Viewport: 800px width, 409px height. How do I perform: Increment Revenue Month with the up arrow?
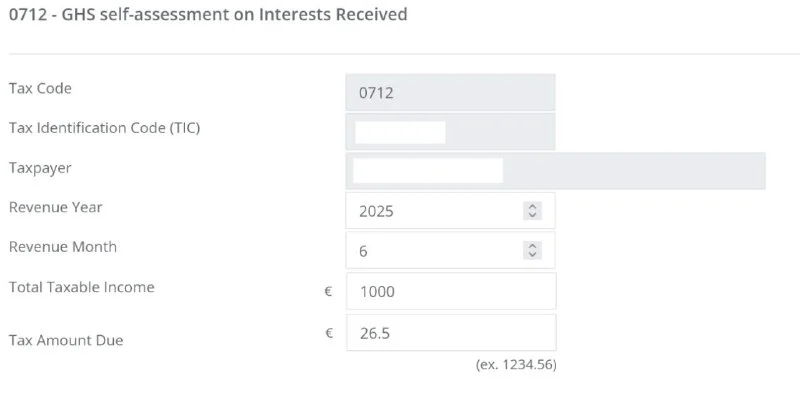(x=532, y=247)
